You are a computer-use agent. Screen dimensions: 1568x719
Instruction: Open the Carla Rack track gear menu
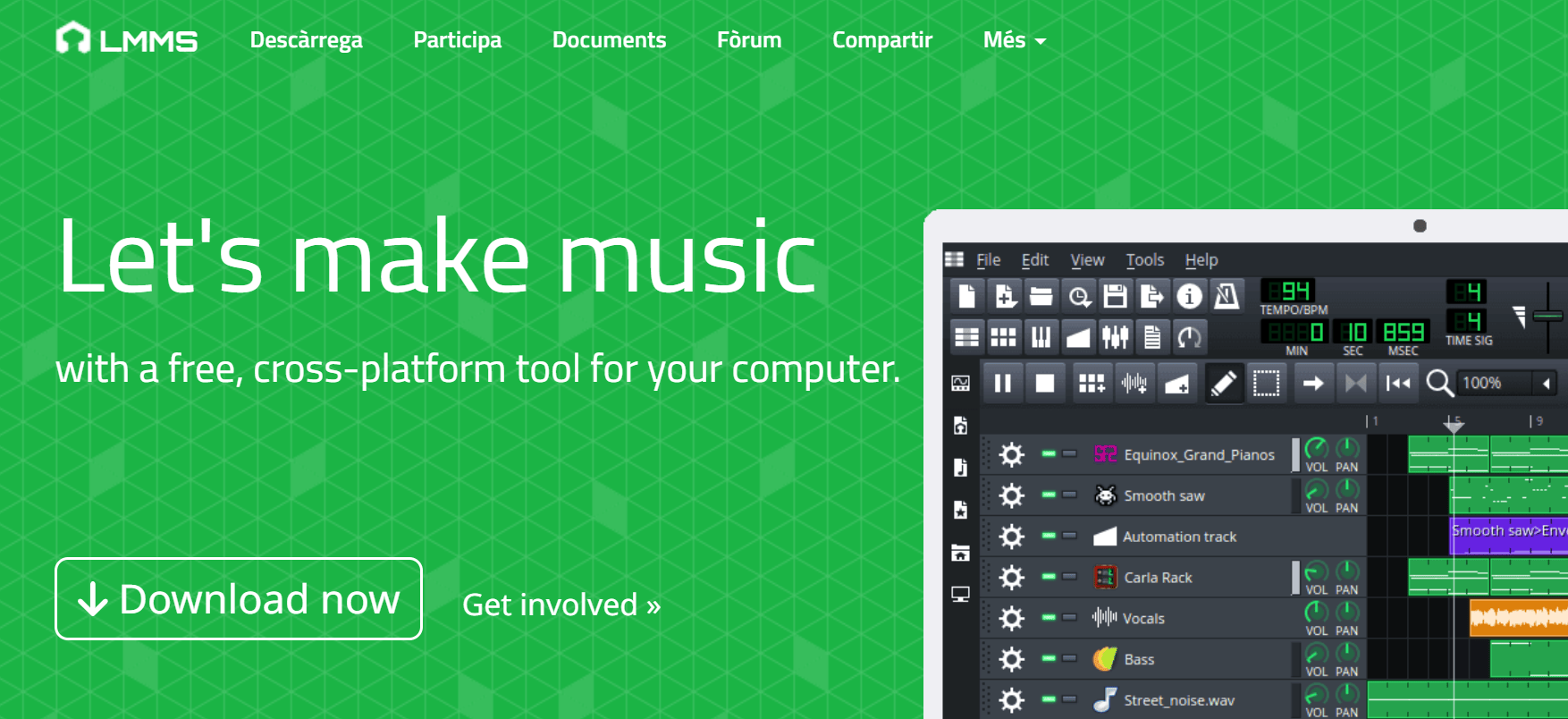[1011, 578]
